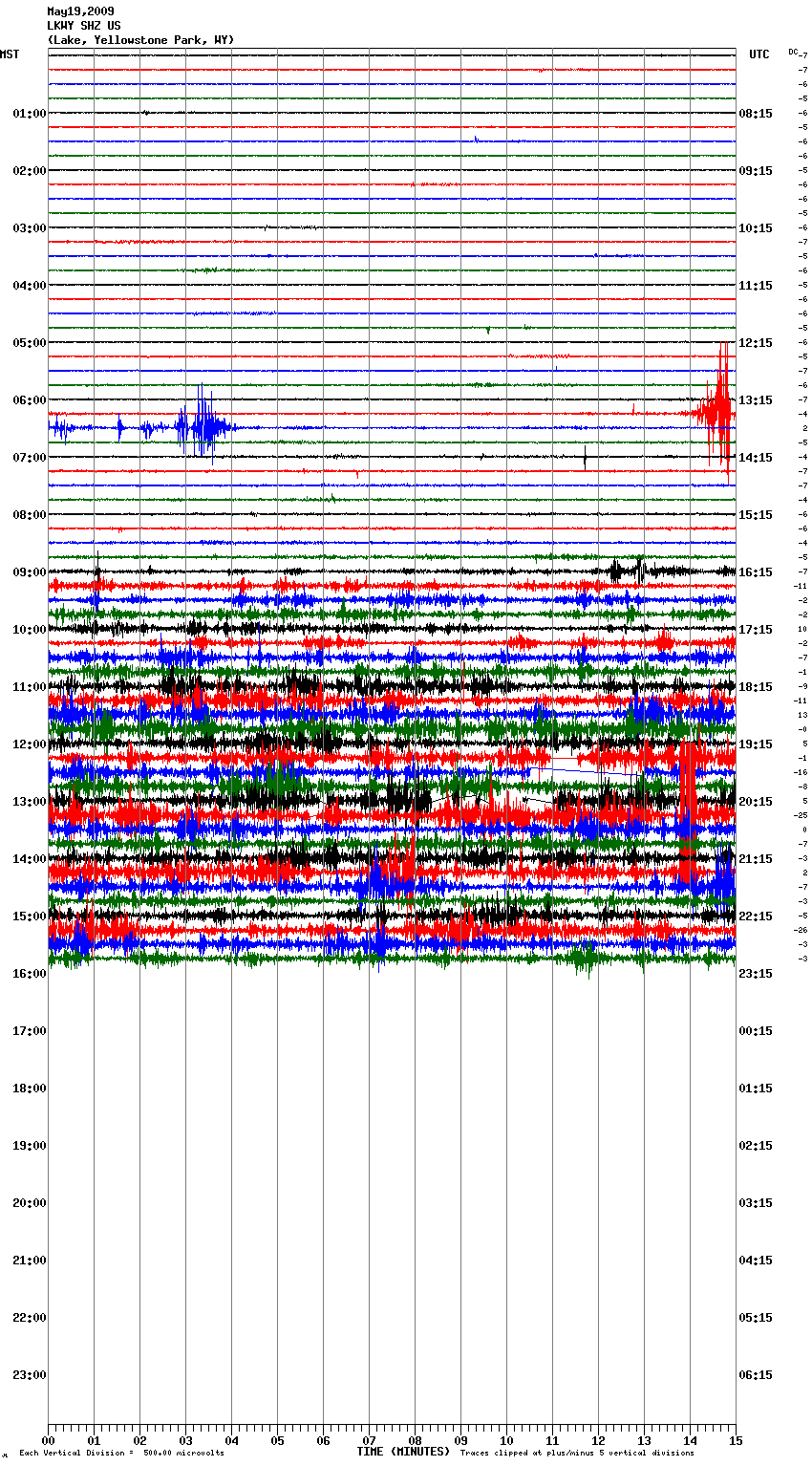Select the 06:00 MST row label
Image resolution: width=812 pixels, height=1466 pixels.
click(x=29, y=400)
